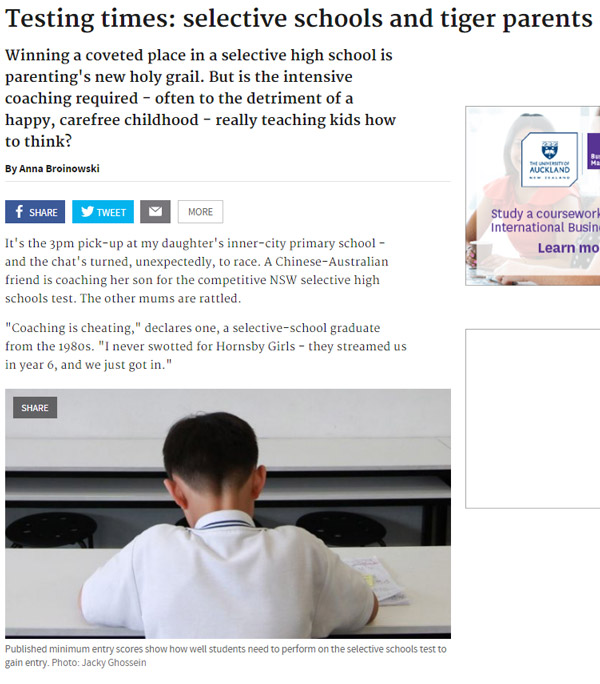
Task: Click the Twitter bird icon
Action: click(87, 212)
